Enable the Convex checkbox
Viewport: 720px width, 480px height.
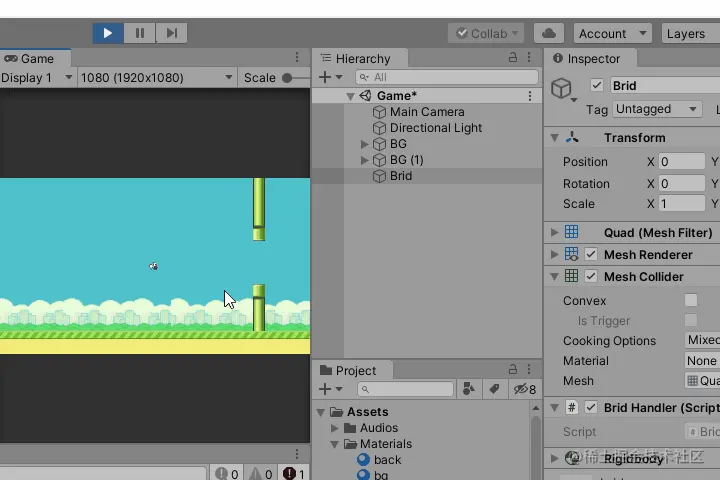point(691,300)
